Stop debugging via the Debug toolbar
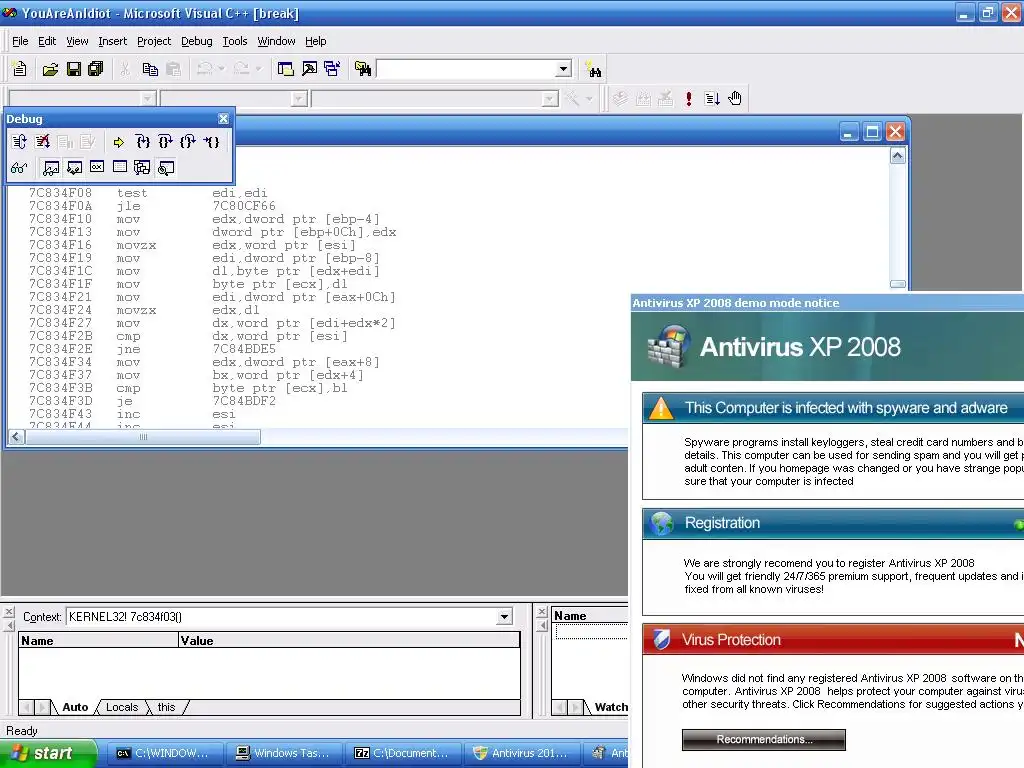 pyautogui.click(x=42, y=142)
